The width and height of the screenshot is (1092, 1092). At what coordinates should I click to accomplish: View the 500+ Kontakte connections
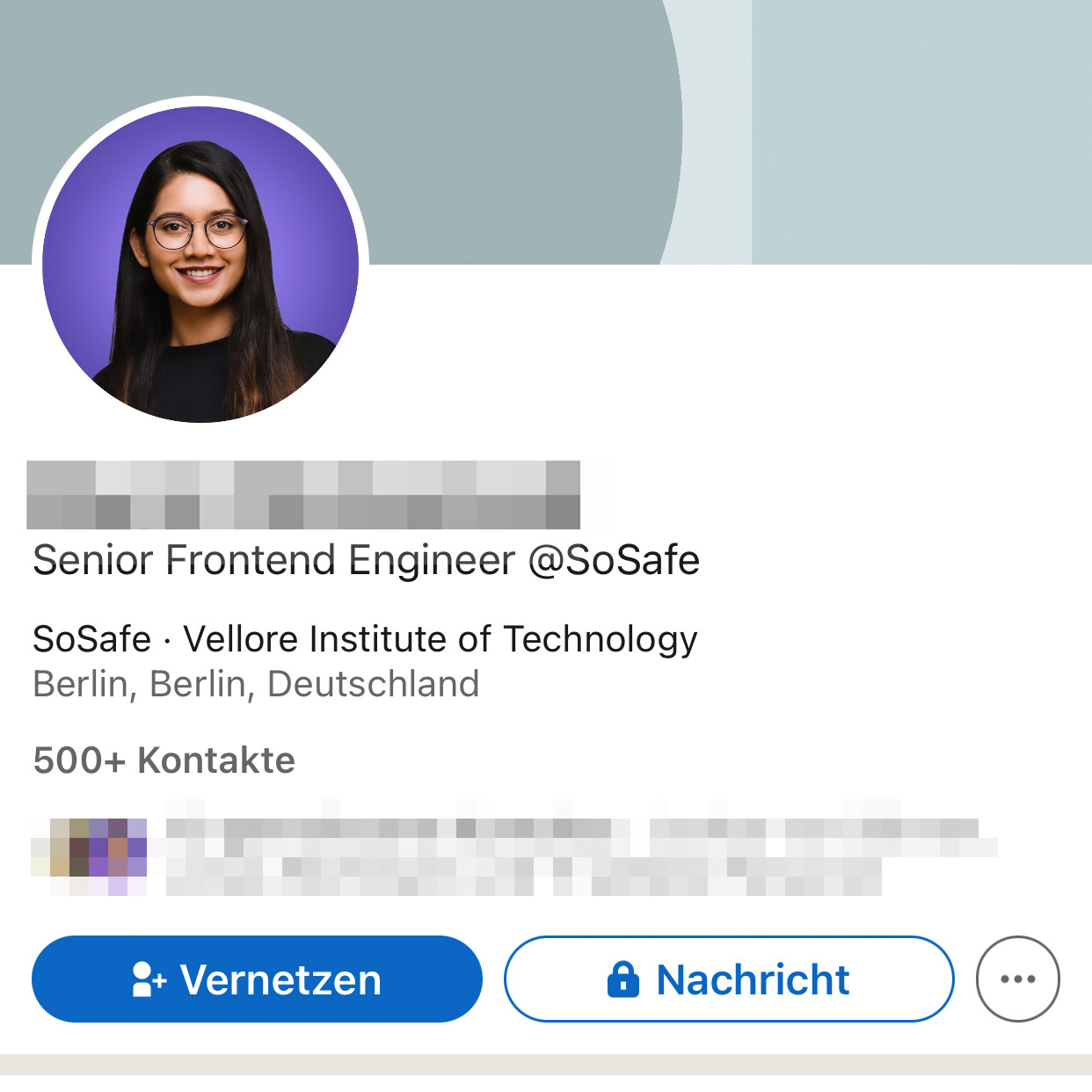(x=164, y=761)
